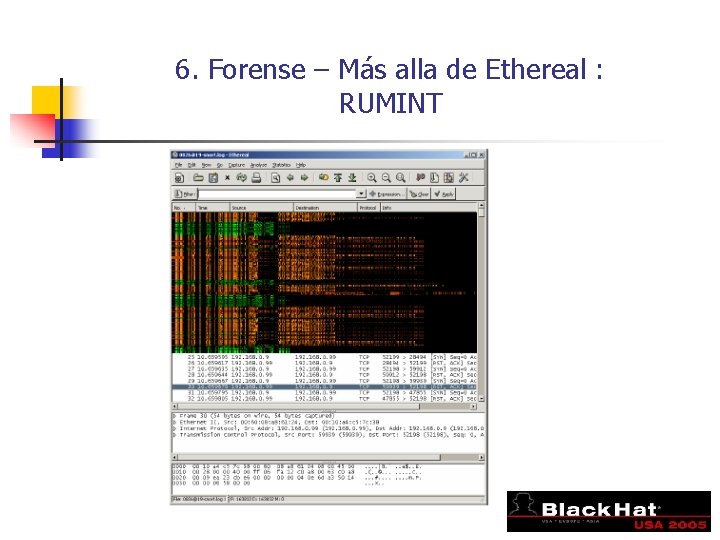Expand the Ethernet II tree node
The image size is (720, 540).
(174, 422)
